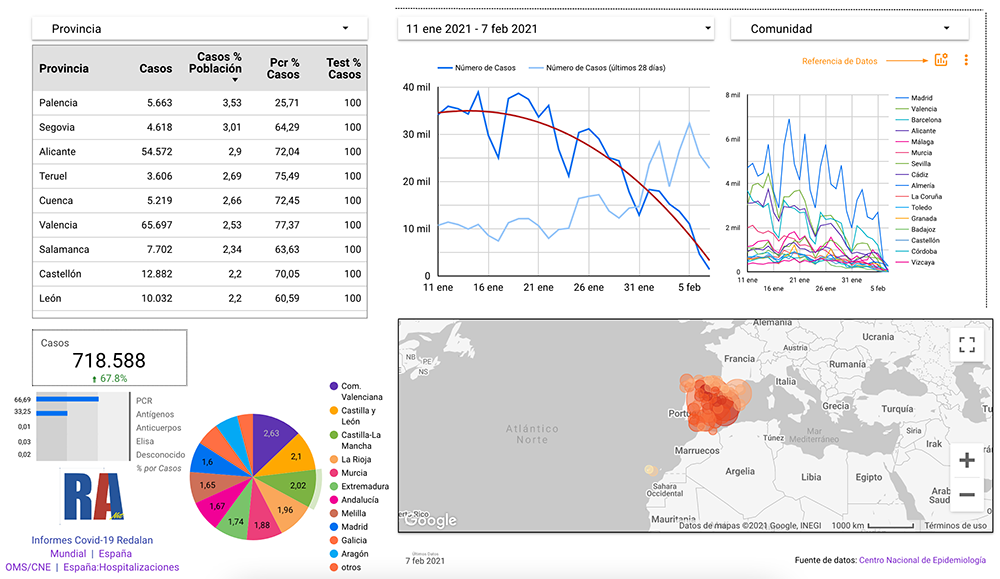Screen dimensions: 1000x579
Task: Sort the table by Casos column header
Action: (x=156, y=69)
